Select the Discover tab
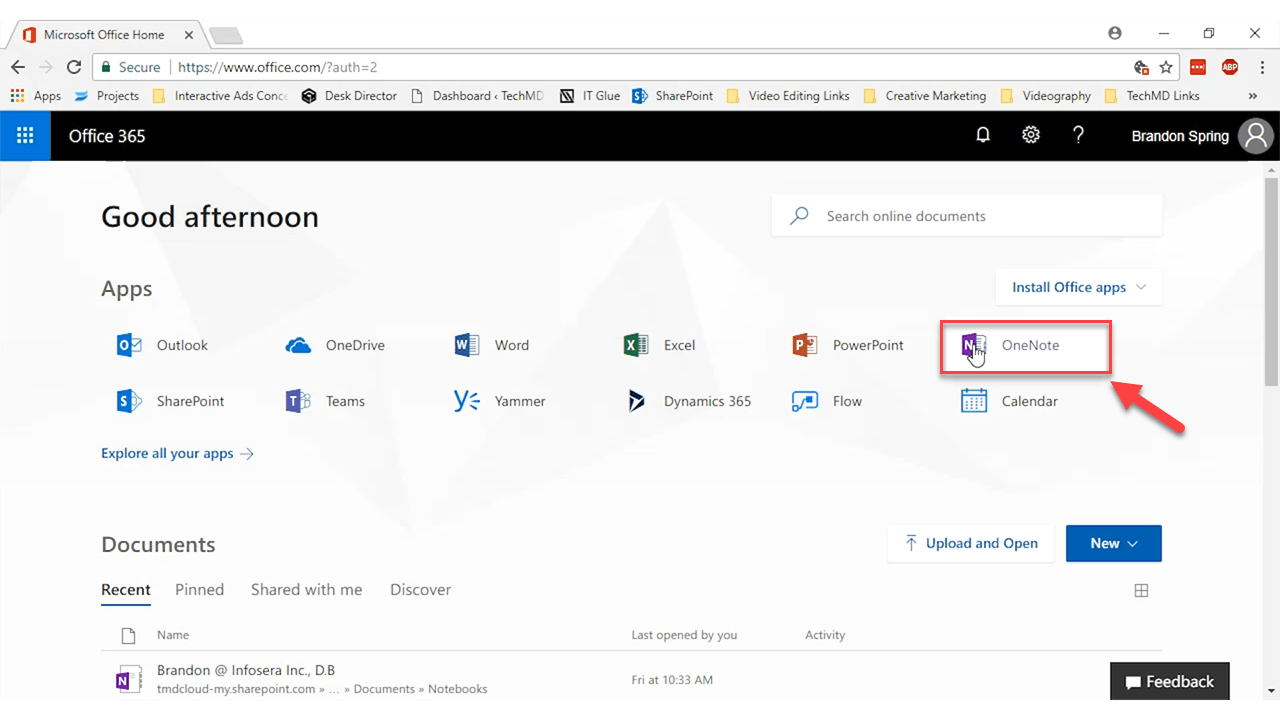1280x720 pixels. [421, 590]
